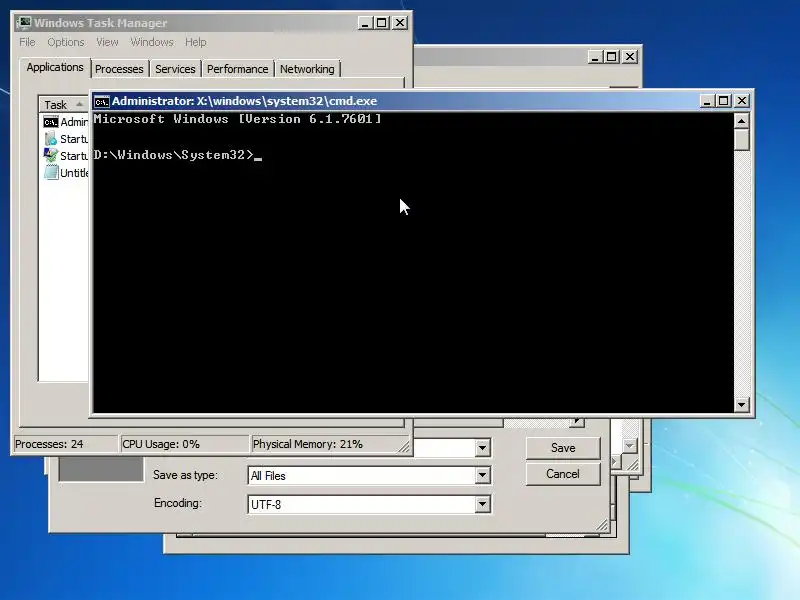Maximize the cmd.exe window
800x600 pixels.
724,101
